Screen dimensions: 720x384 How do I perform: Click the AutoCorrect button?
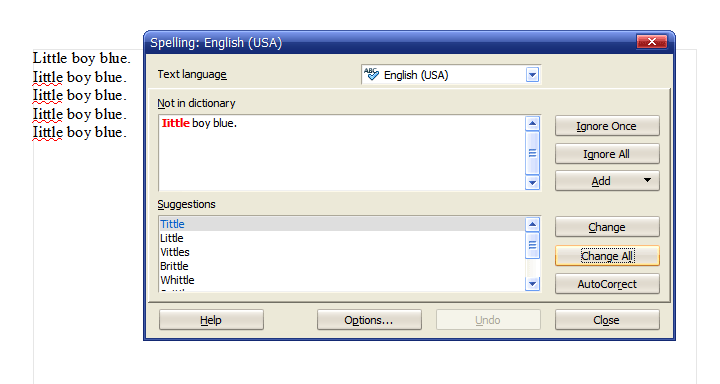(x=607, y=284)
